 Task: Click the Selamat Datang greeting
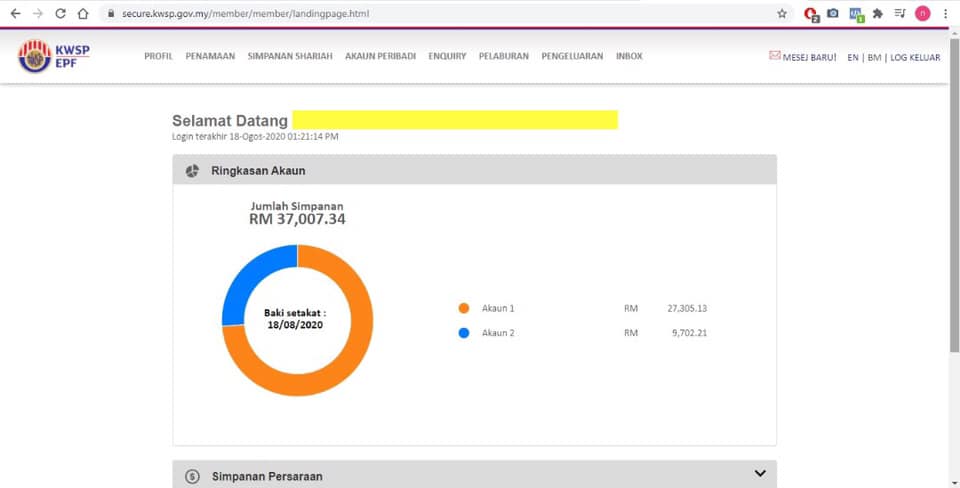(x=230, y=121)
